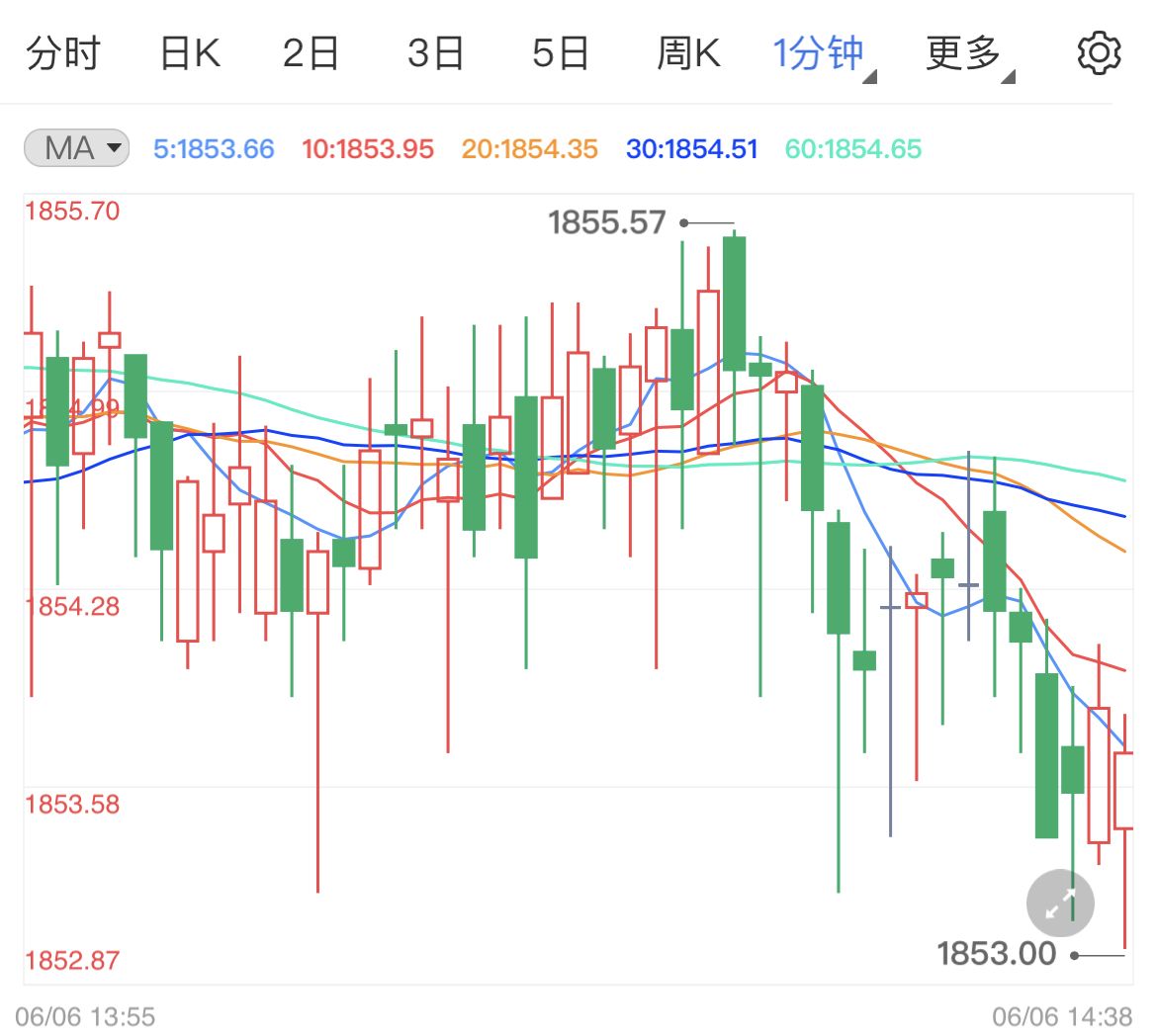Tap the fullscreen expand icon
The image size is (1157, 1036).
pos(1059,903)
